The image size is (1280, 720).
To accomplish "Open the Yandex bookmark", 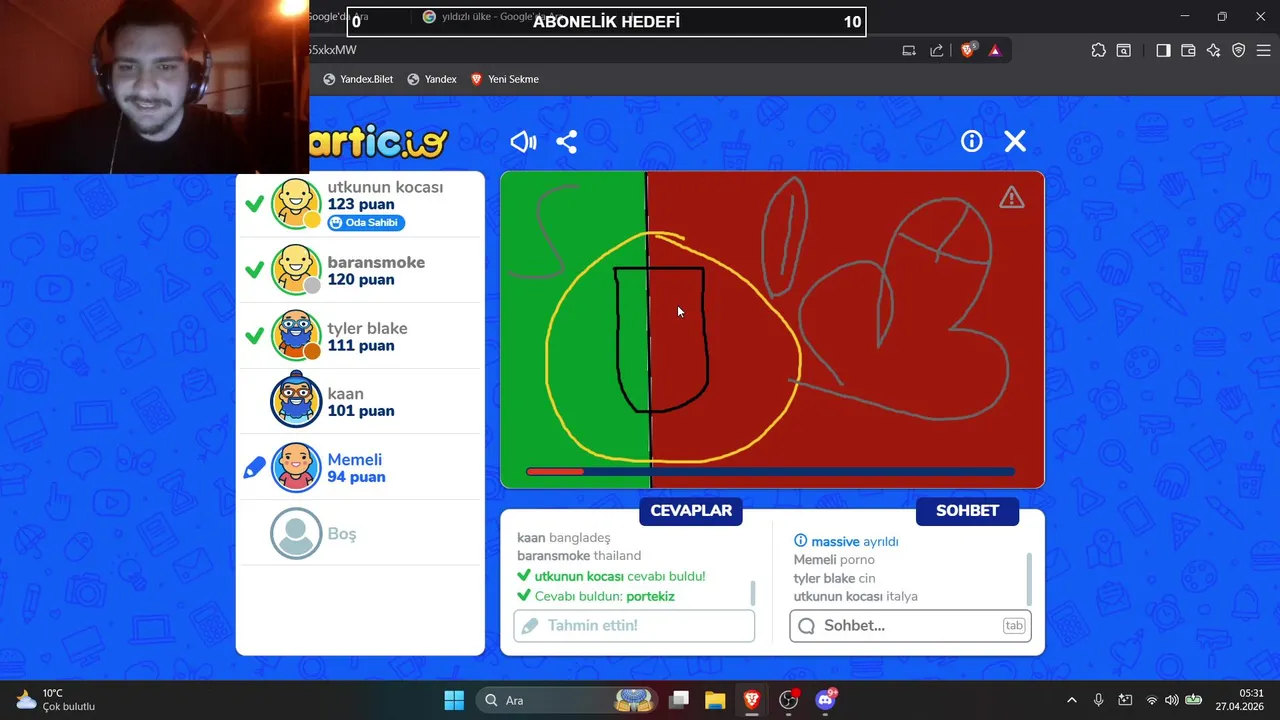I will pos(432,79).
